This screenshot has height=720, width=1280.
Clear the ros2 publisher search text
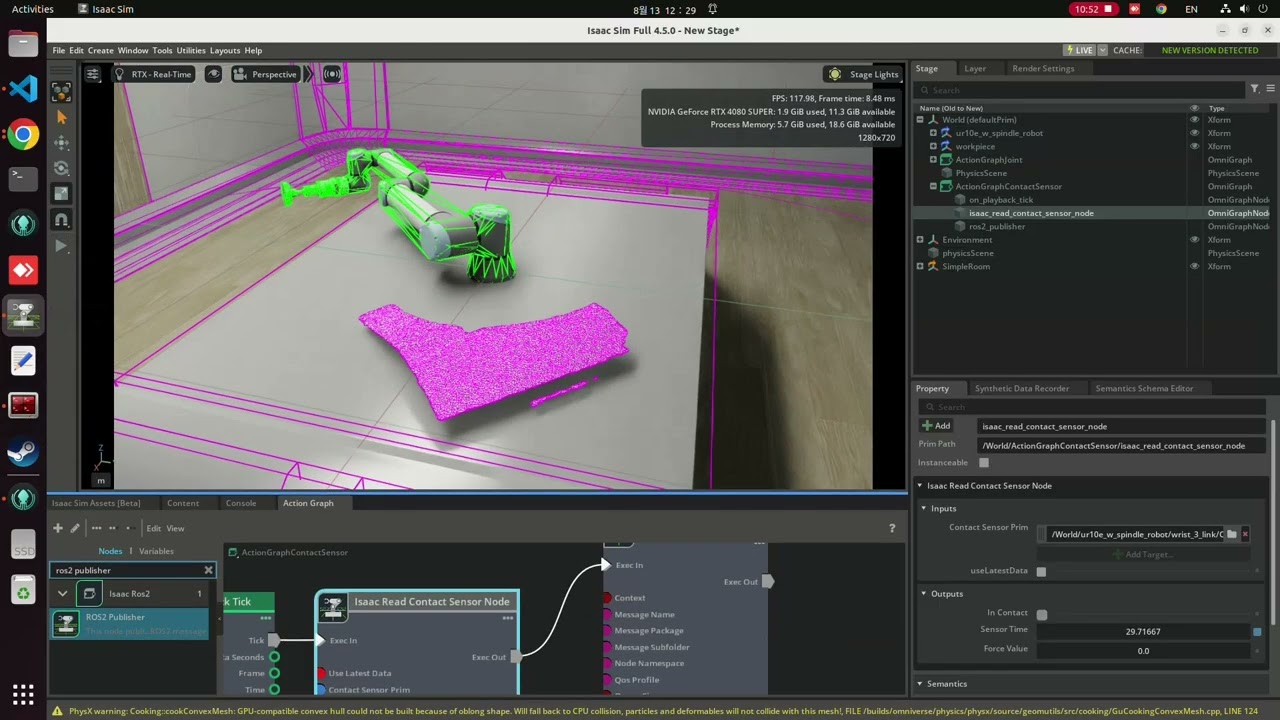point(208,570)
